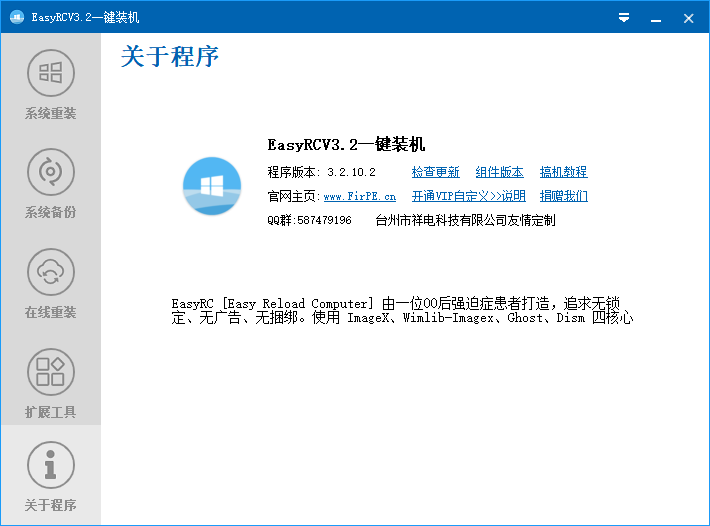Click the 检查更新 link

tap(436, 172)
